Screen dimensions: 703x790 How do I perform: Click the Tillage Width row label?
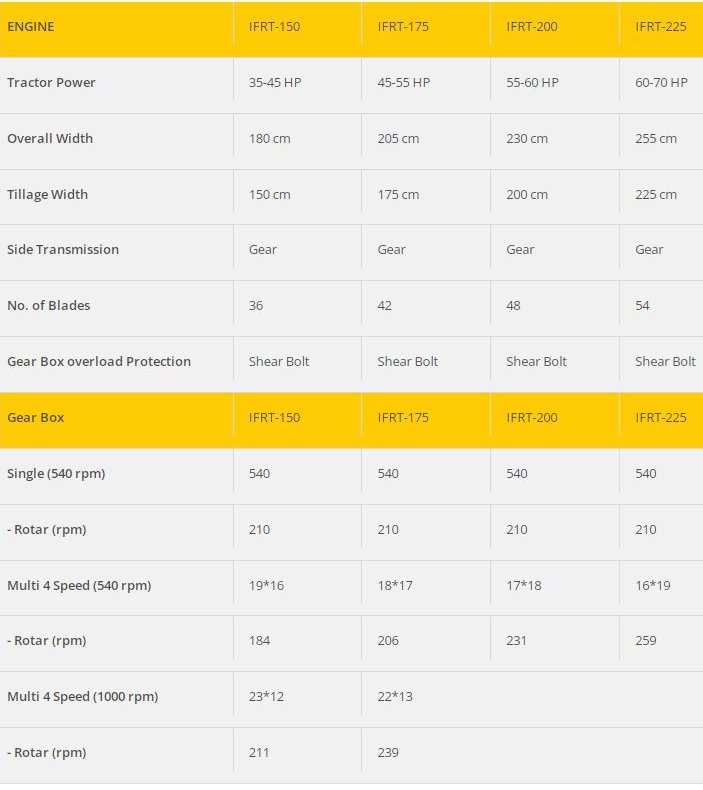coord(48,194)
